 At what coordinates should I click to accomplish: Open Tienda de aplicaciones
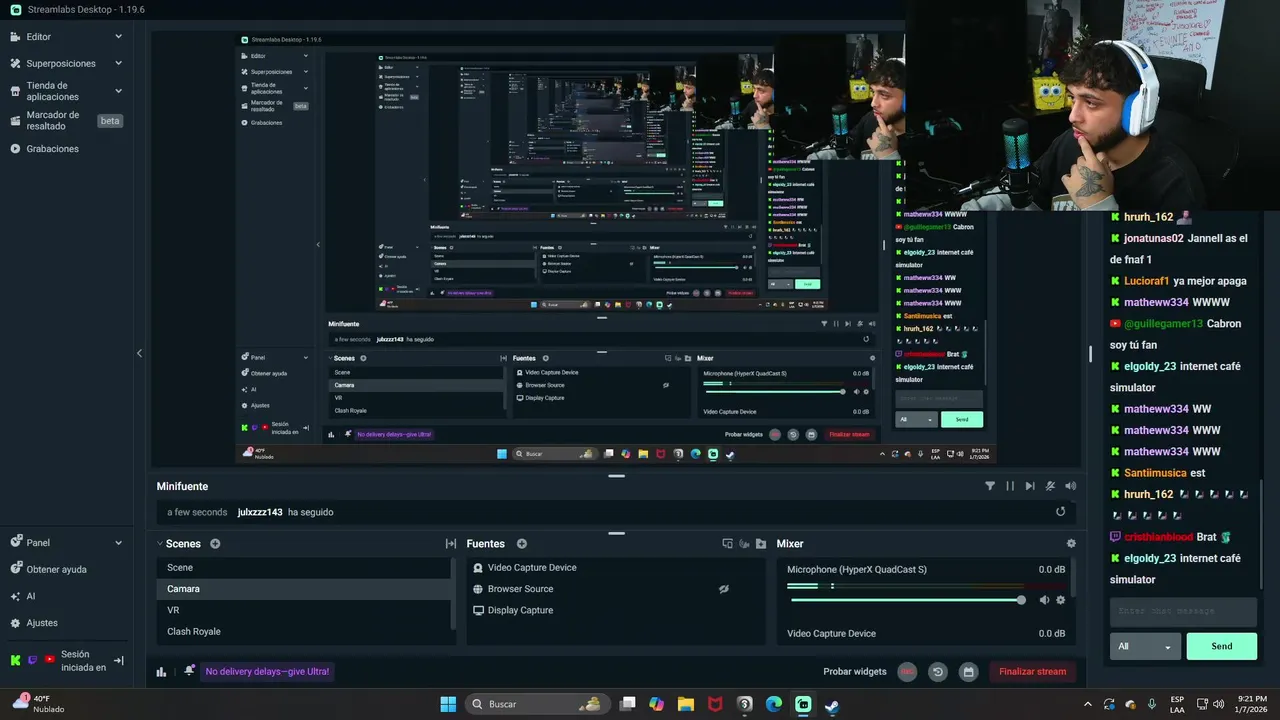pyautogui.click(x=52, y=91)
